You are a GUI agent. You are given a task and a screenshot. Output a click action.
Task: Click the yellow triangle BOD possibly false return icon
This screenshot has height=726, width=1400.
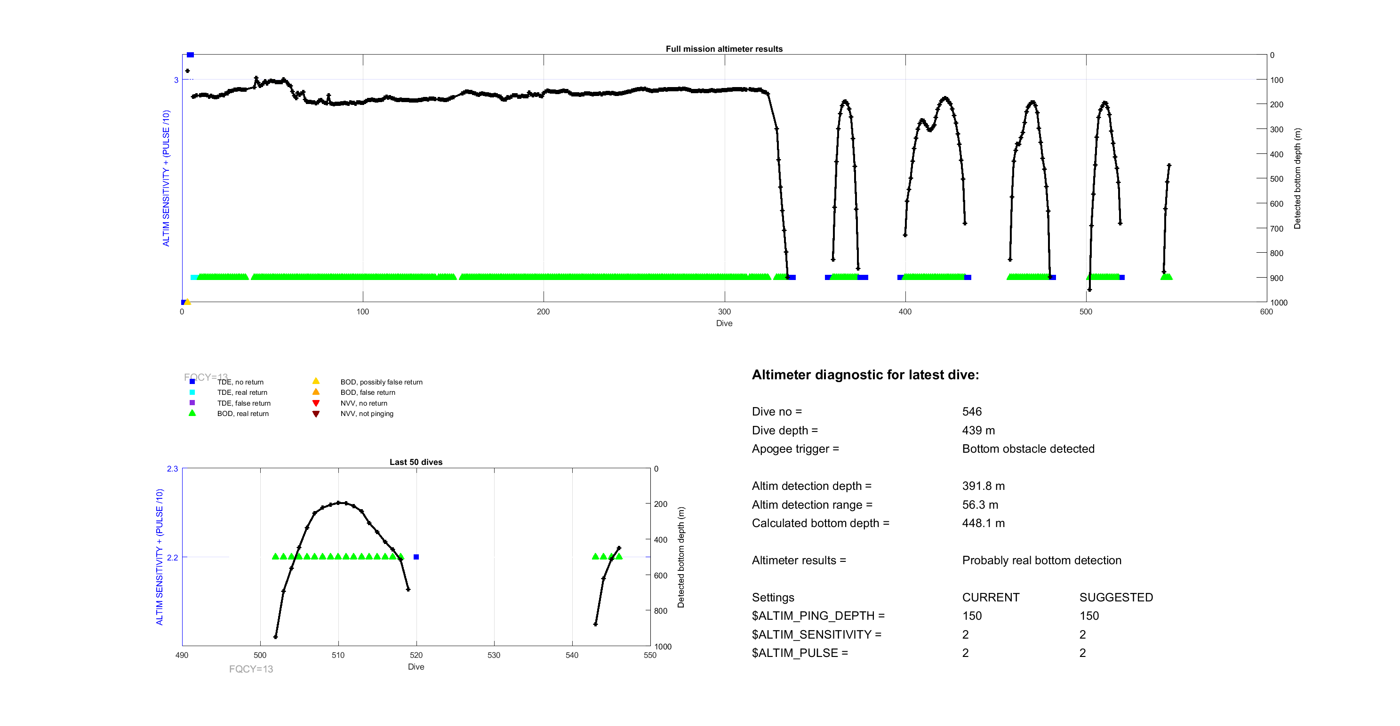(316, 381)
